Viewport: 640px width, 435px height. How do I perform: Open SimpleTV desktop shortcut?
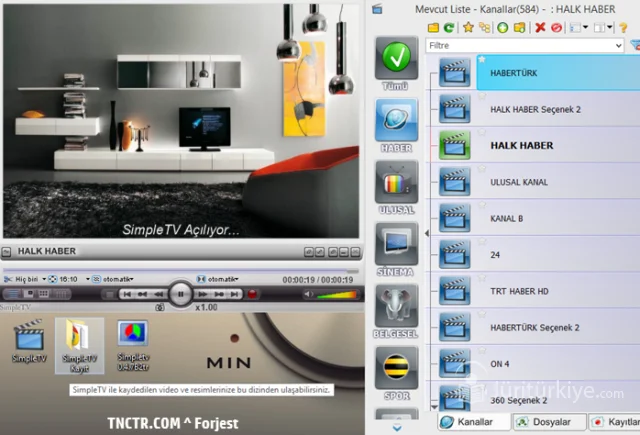point(29,342)
